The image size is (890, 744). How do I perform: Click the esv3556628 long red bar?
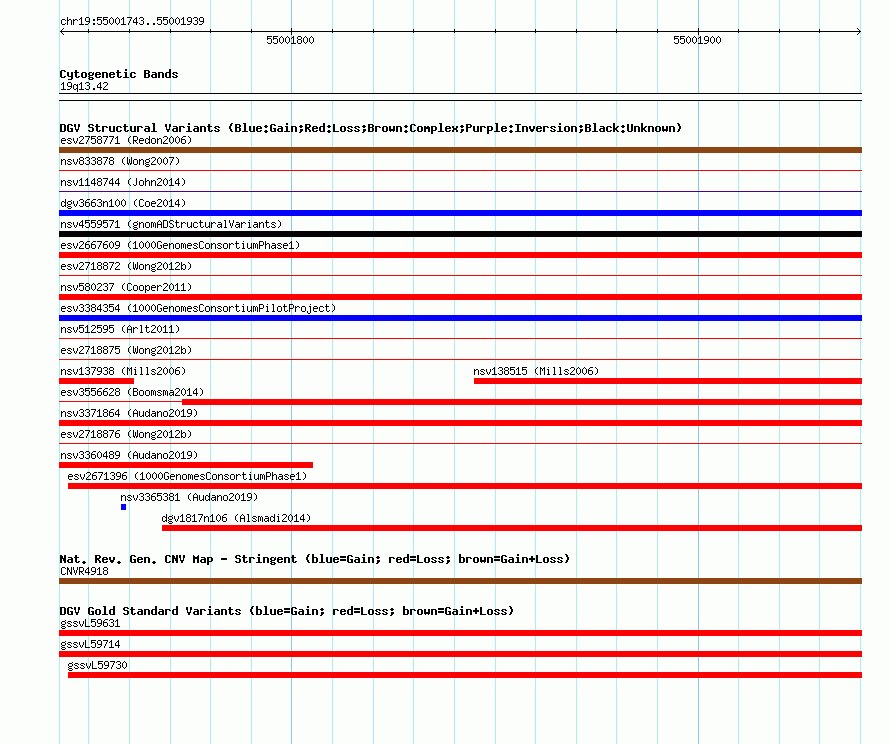point(522,402)
